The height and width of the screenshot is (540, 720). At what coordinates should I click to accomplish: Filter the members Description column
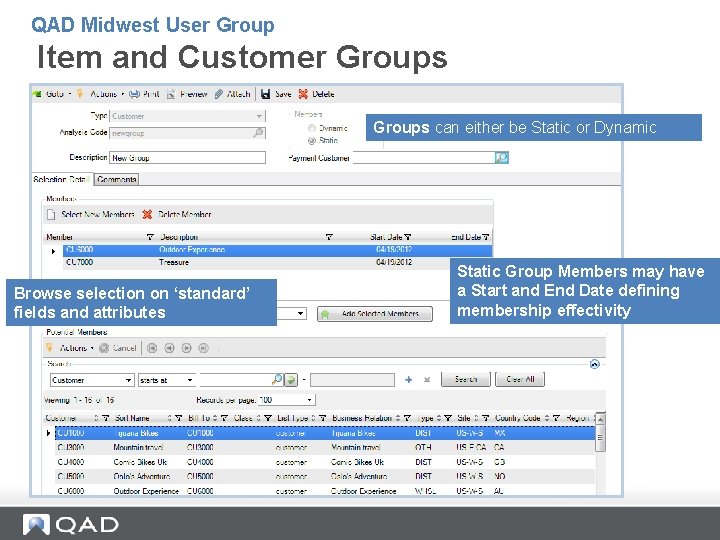(x=329, y=237)
